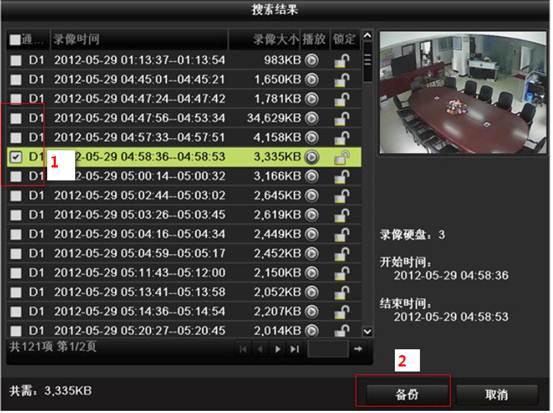Lock the 04:47:24 recording file
553x413 pixels.
[x=343, y=99]
